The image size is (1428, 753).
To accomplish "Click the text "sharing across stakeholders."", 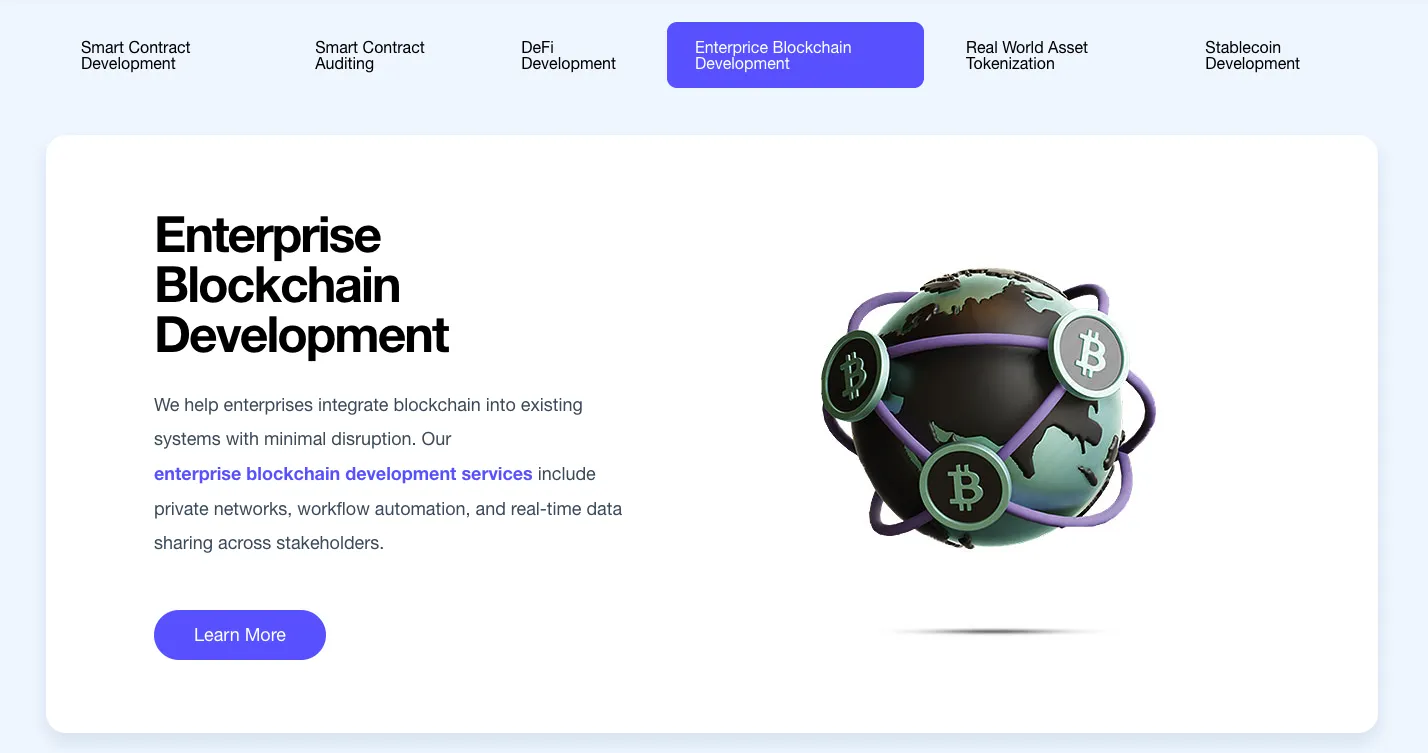I will pos(269,544).
